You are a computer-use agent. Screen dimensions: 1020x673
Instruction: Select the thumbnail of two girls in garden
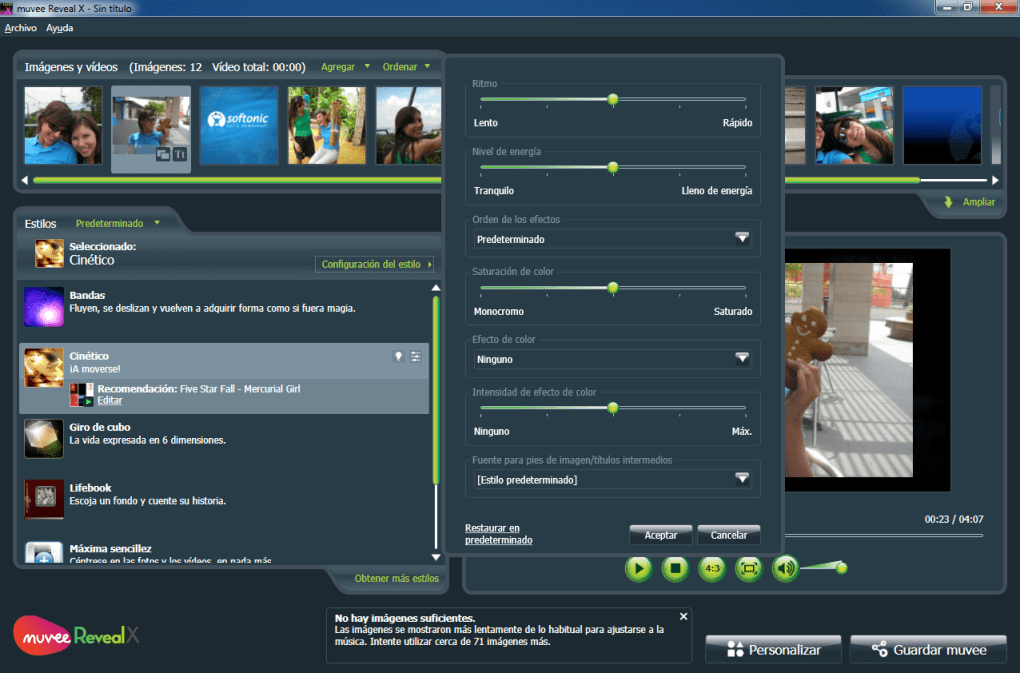[327, 125]
